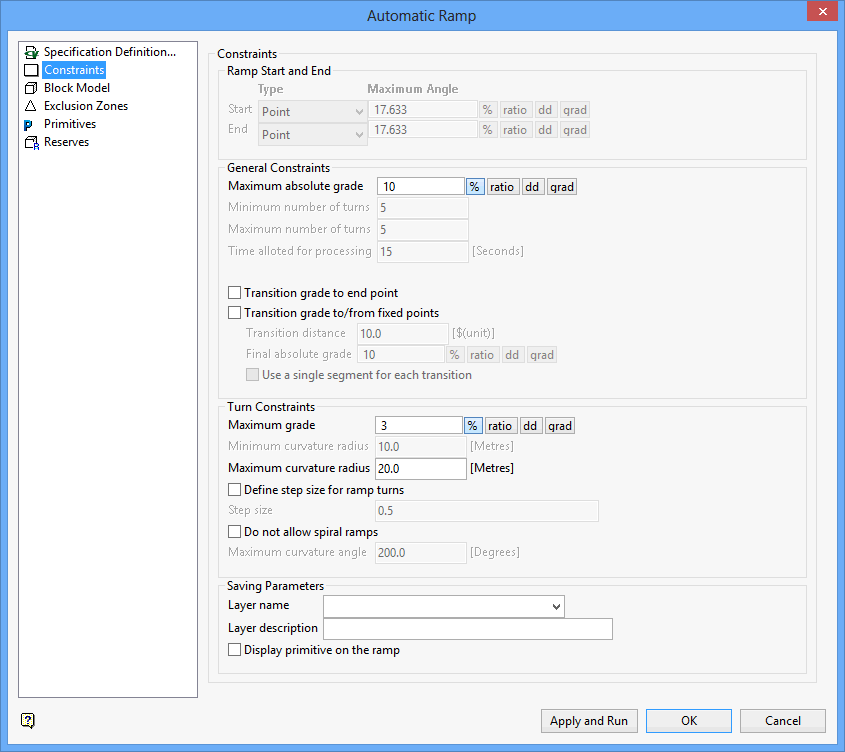Click the Block Model cube icon
The width and height of the screenshot is (845, 752).
[x=31, y=88]
